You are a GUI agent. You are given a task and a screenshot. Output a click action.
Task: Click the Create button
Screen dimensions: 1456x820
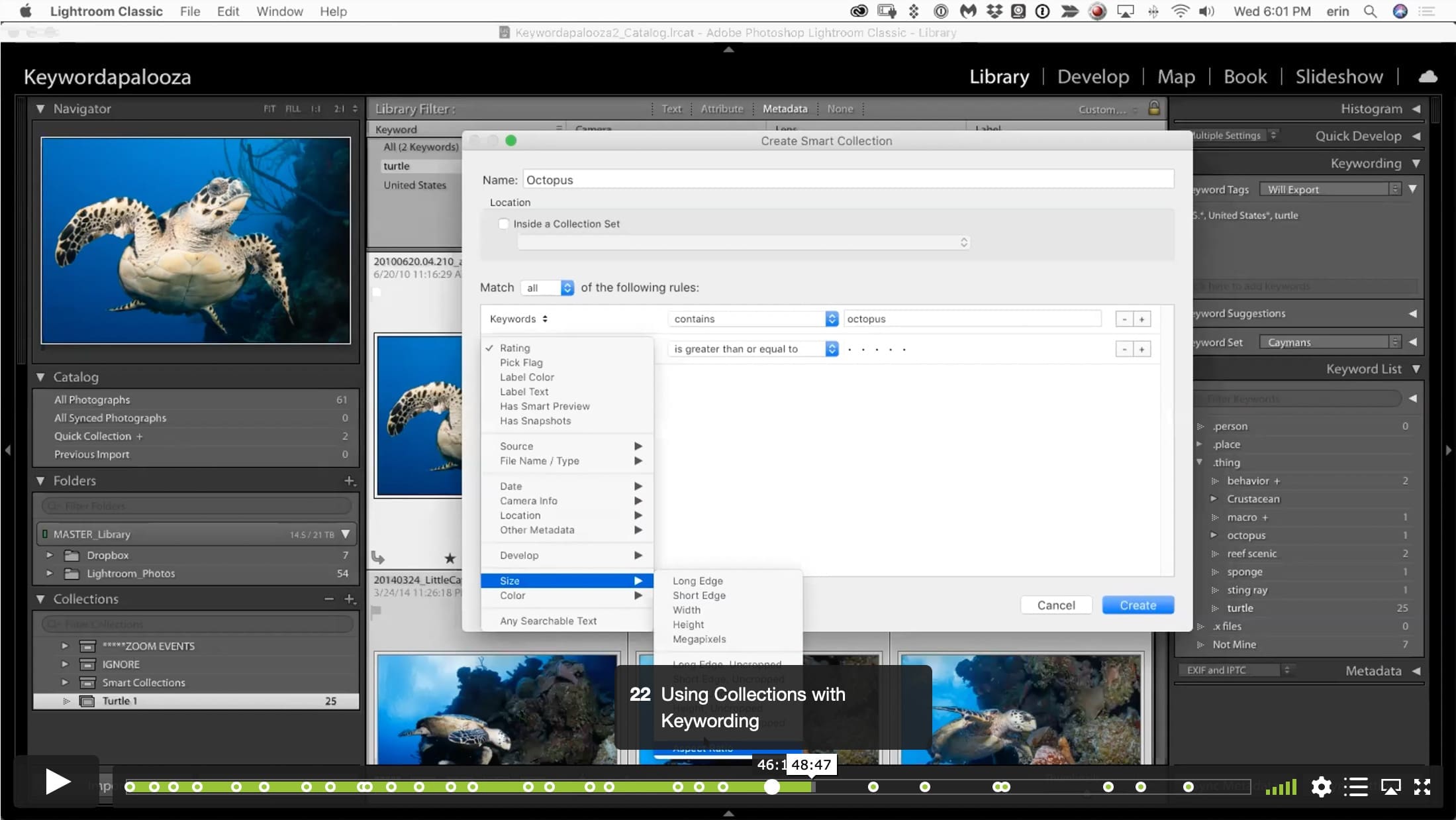pyautogui.click(x=1138, y=605)
